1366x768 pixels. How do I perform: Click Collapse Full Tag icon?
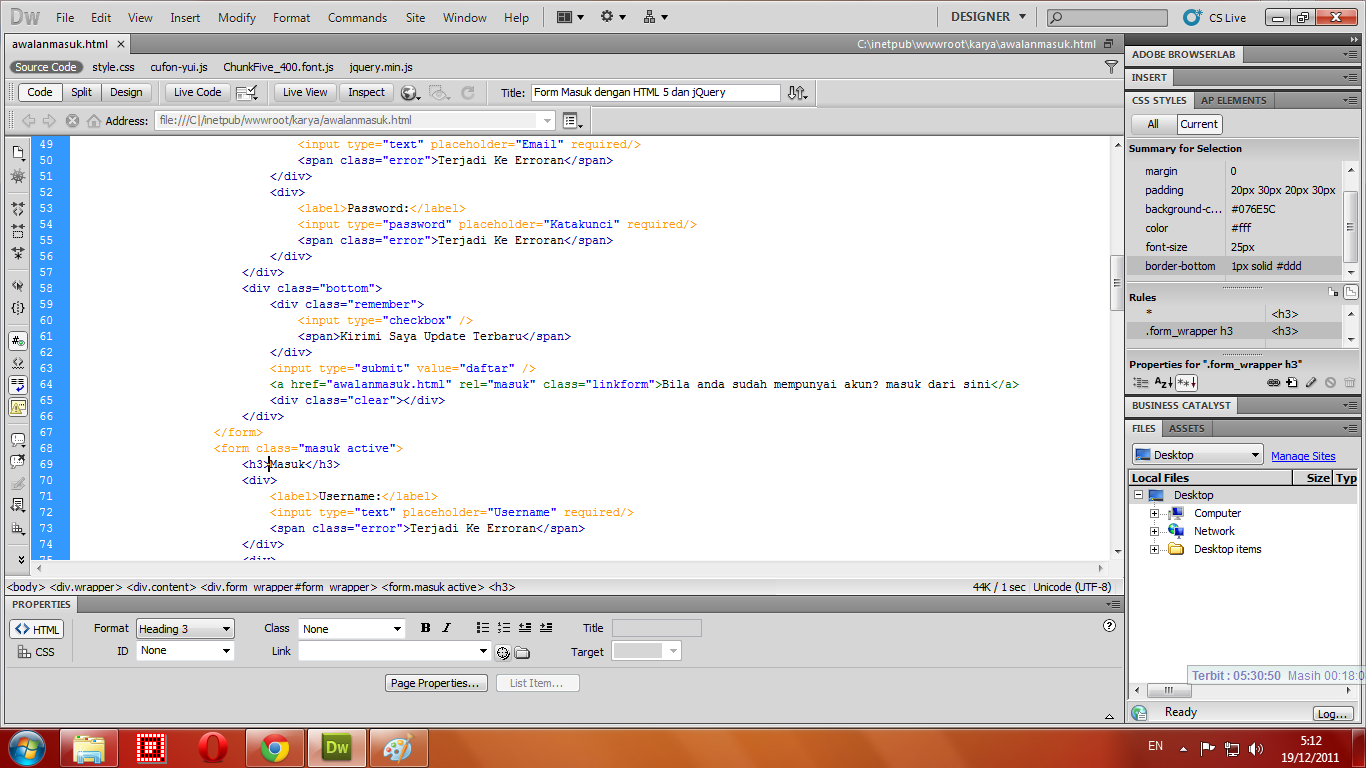coord(17,209)
